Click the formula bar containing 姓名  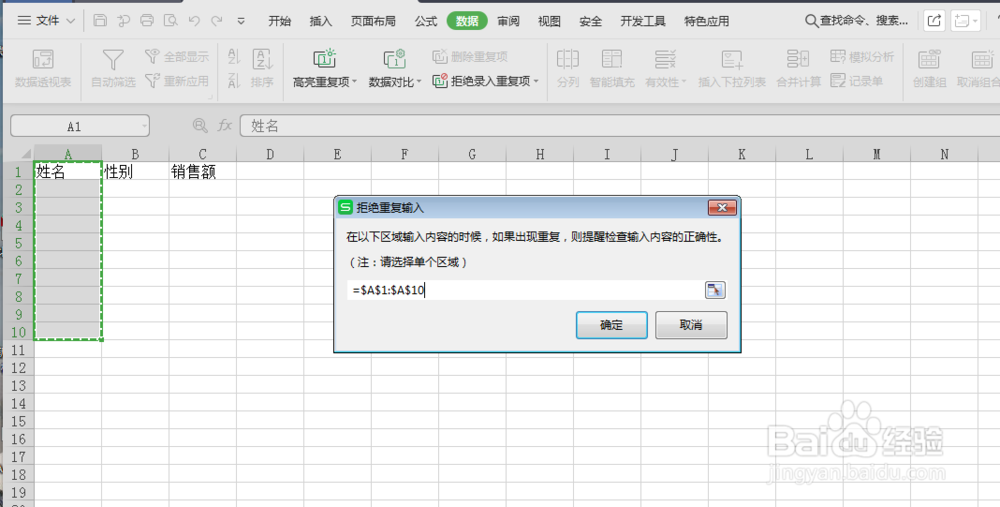click(619, 126)
